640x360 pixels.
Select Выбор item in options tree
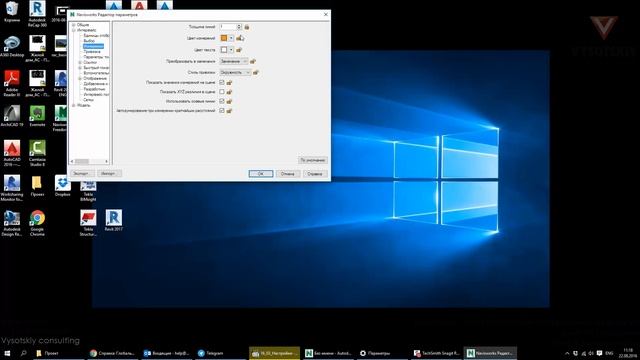(89, 41)
